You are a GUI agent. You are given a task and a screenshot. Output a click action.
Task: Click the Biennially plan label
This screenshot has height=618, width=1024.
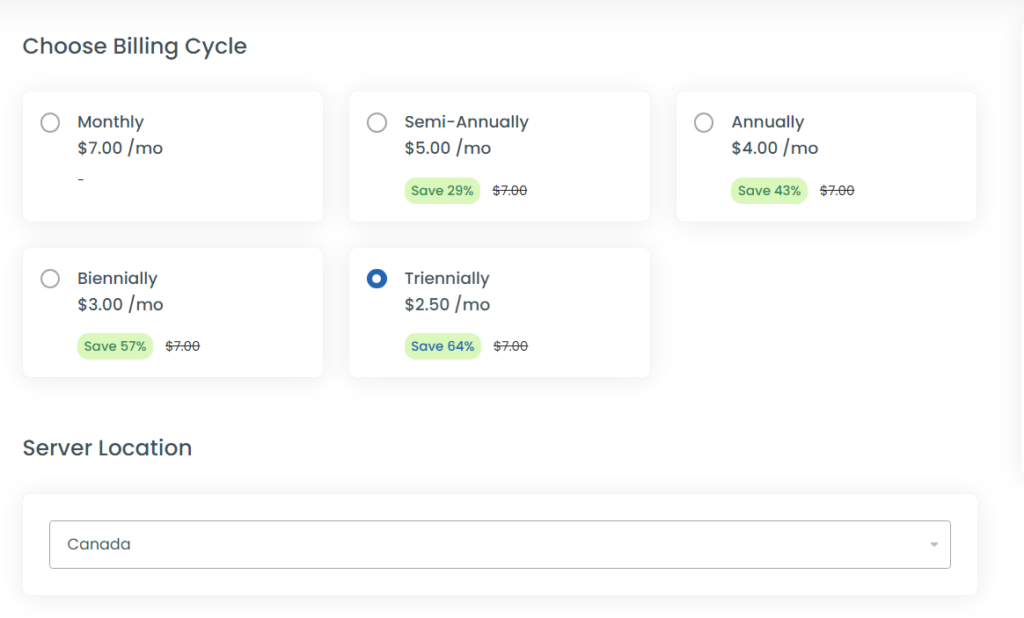click(x=118, y=279)
